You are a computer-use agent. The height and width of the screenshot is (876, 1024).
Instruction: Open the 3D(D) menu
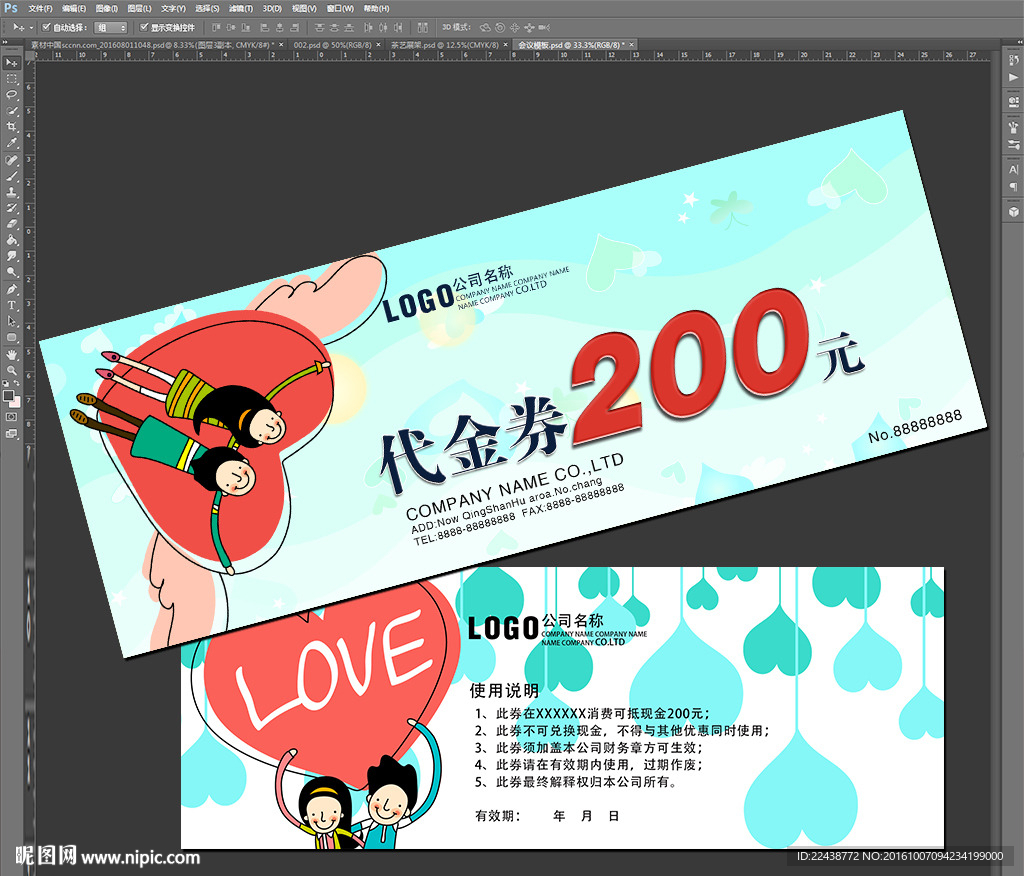tap(272, 8)
